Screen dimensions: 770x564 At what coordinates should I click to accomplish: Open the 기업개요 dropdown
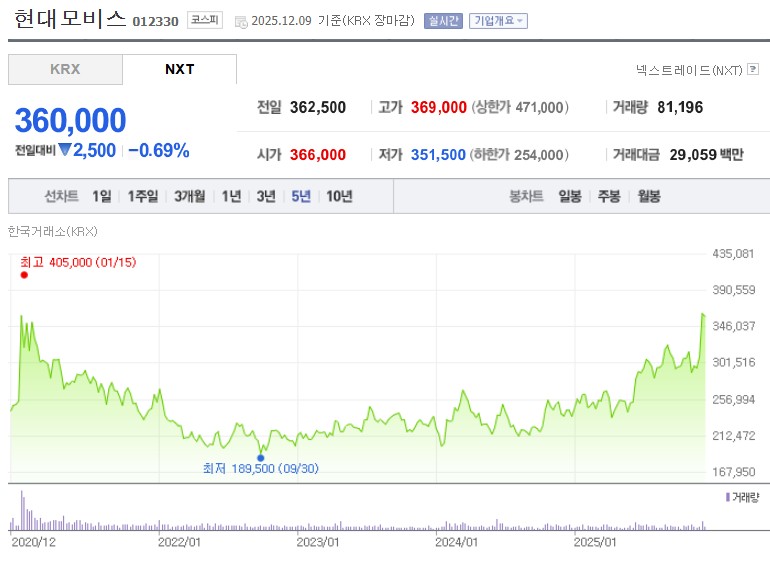point(498,21)
